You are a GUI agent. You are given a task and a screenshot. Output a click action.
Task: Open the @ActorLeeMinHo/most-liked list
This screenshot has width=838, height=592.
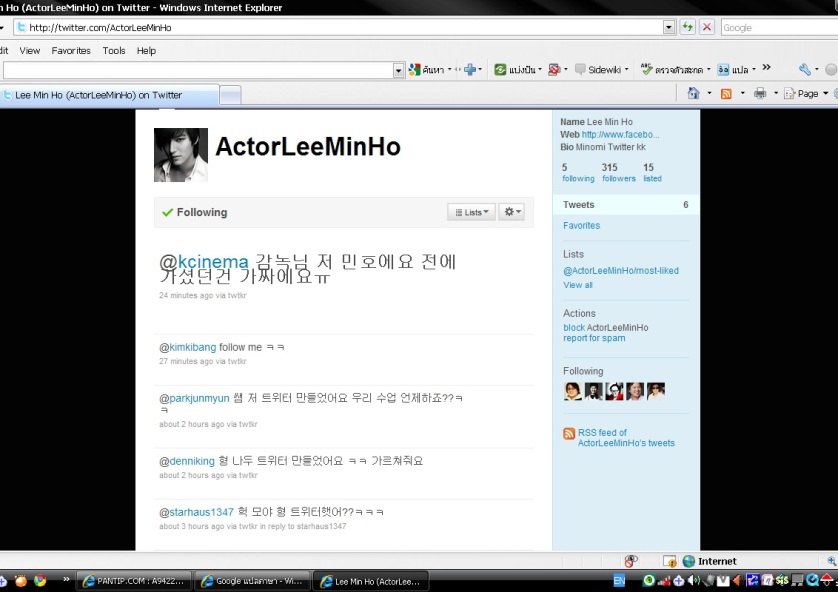(x=620, y=271)
